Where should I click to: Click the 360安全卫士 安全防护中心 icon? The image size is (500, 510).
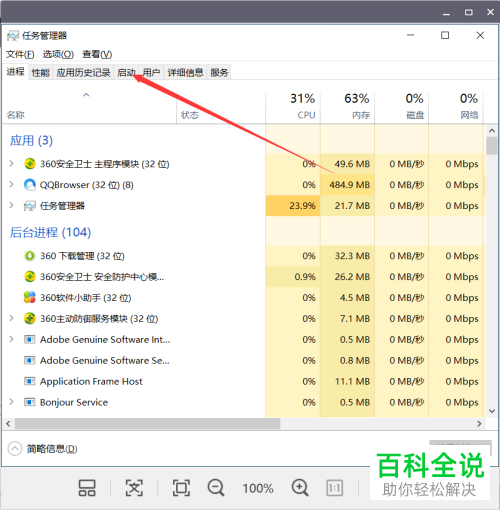coord(30,276)
